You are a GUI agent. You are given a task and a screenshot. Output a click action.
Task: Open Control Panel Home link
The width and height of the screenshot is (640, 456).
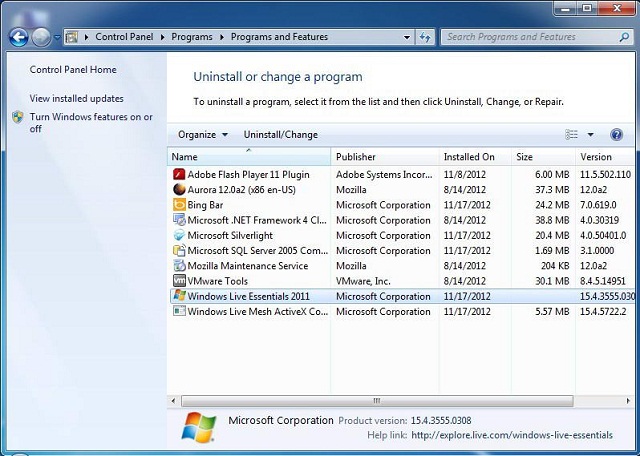pos(73,70)
